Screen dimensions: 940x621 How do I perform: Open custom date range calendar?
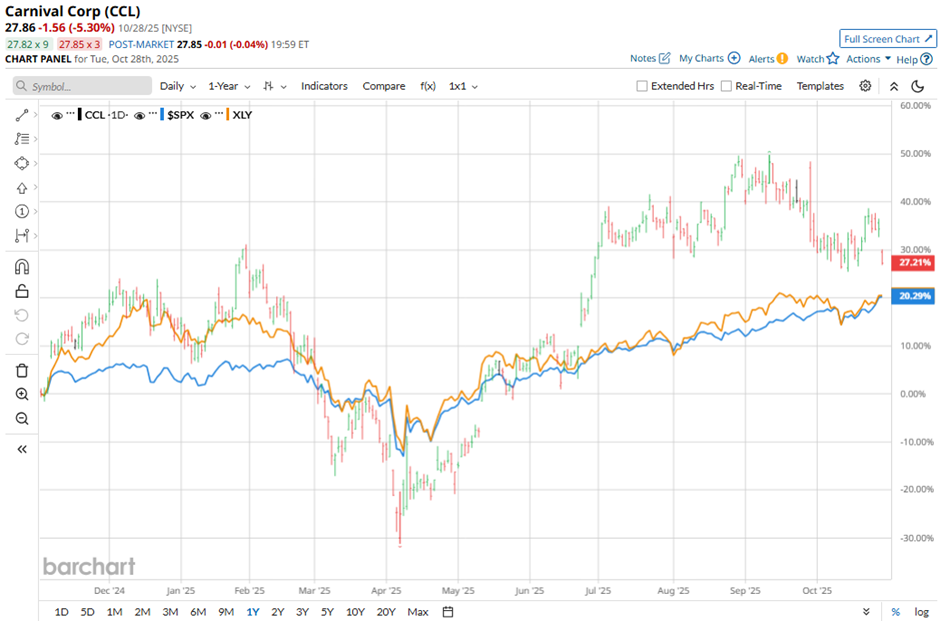pos(448,611)
